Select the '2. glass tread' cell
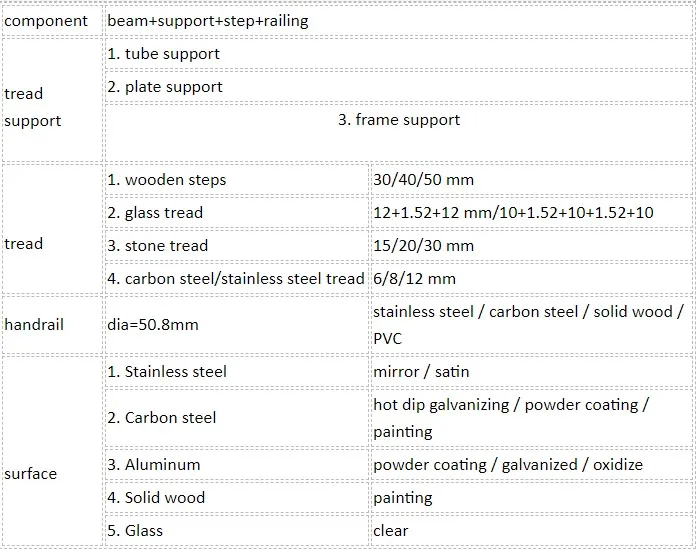Screen dimensions: 696x549 155,212
